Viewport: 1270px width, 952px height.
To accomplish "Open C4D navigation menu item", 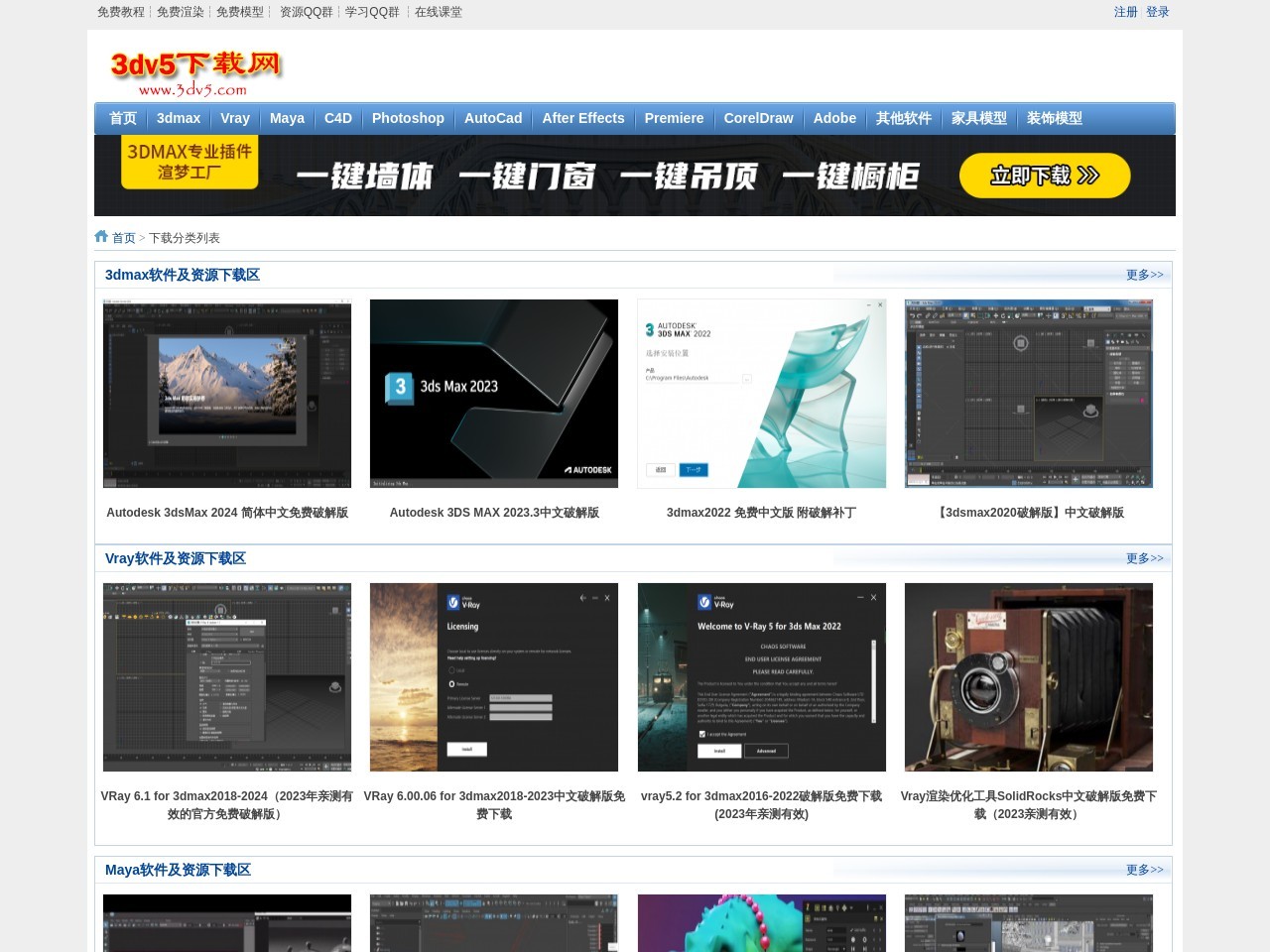I will pos(338,118).
